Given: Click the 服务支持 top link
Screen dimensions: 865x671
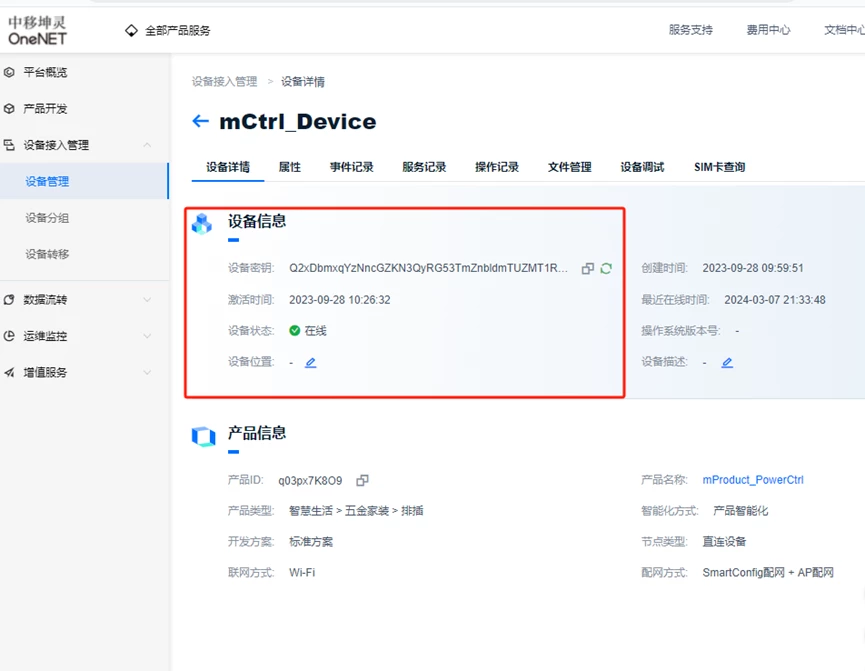Looking at the screenshot, I should coord(691,30).
